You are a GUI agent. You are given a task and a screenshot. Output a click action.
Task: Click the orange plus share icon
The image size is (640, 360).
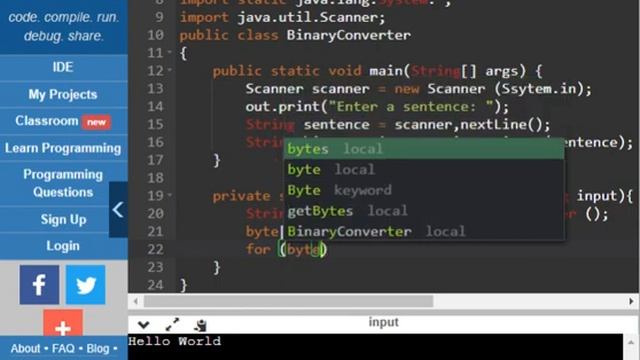(63, 323)
